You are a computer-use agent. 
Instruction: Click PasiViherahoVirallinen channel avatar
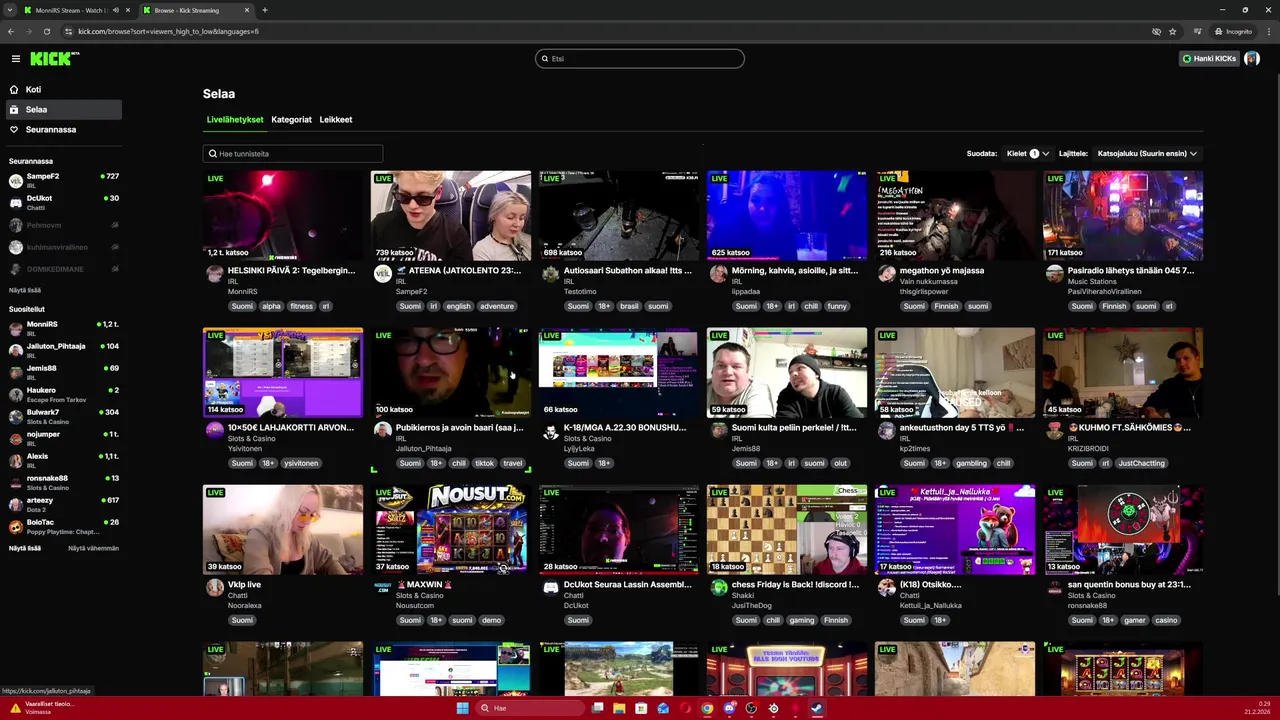[1054, 276]
